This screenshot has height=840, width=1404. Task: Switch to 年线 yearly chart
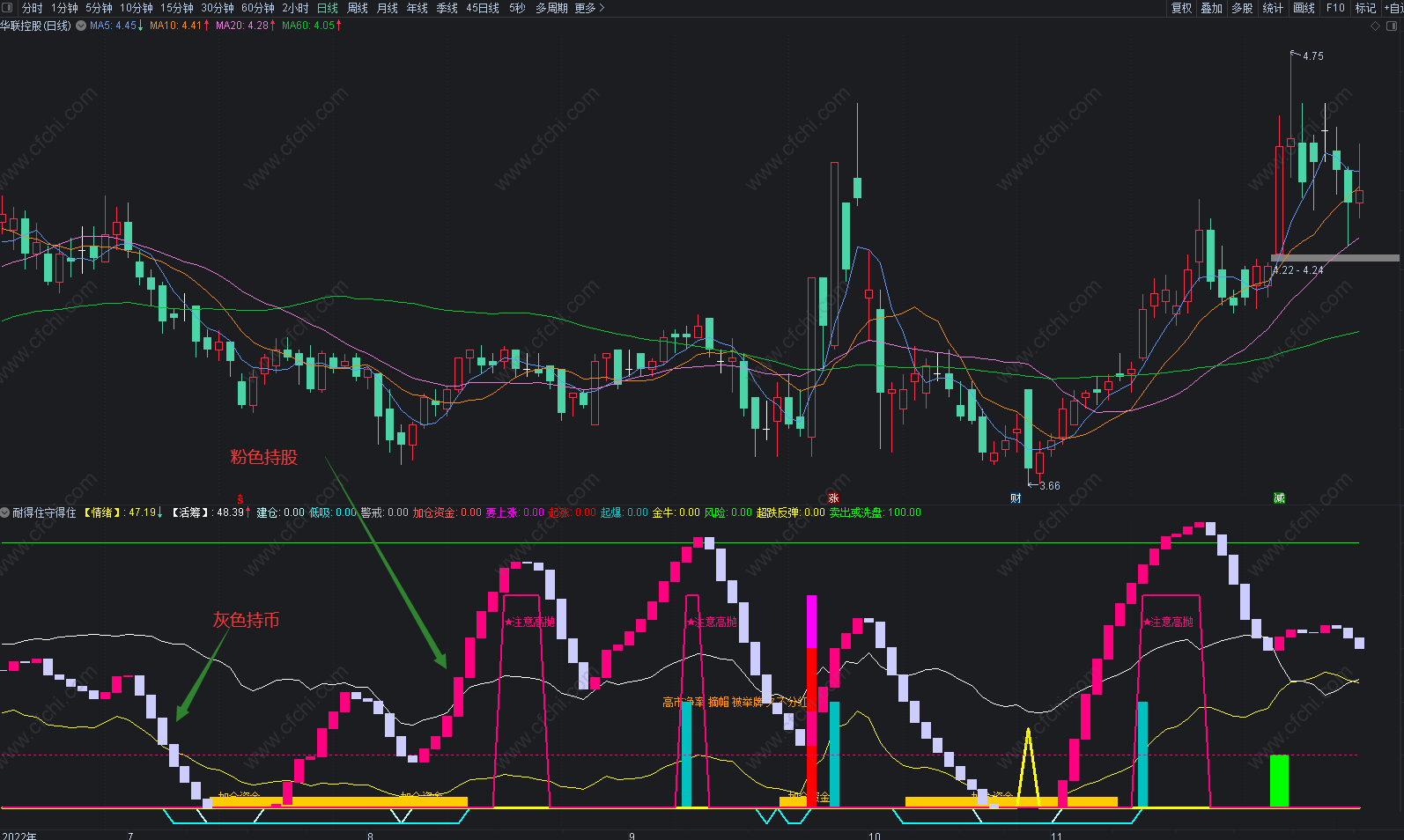(x=418, y=8)
